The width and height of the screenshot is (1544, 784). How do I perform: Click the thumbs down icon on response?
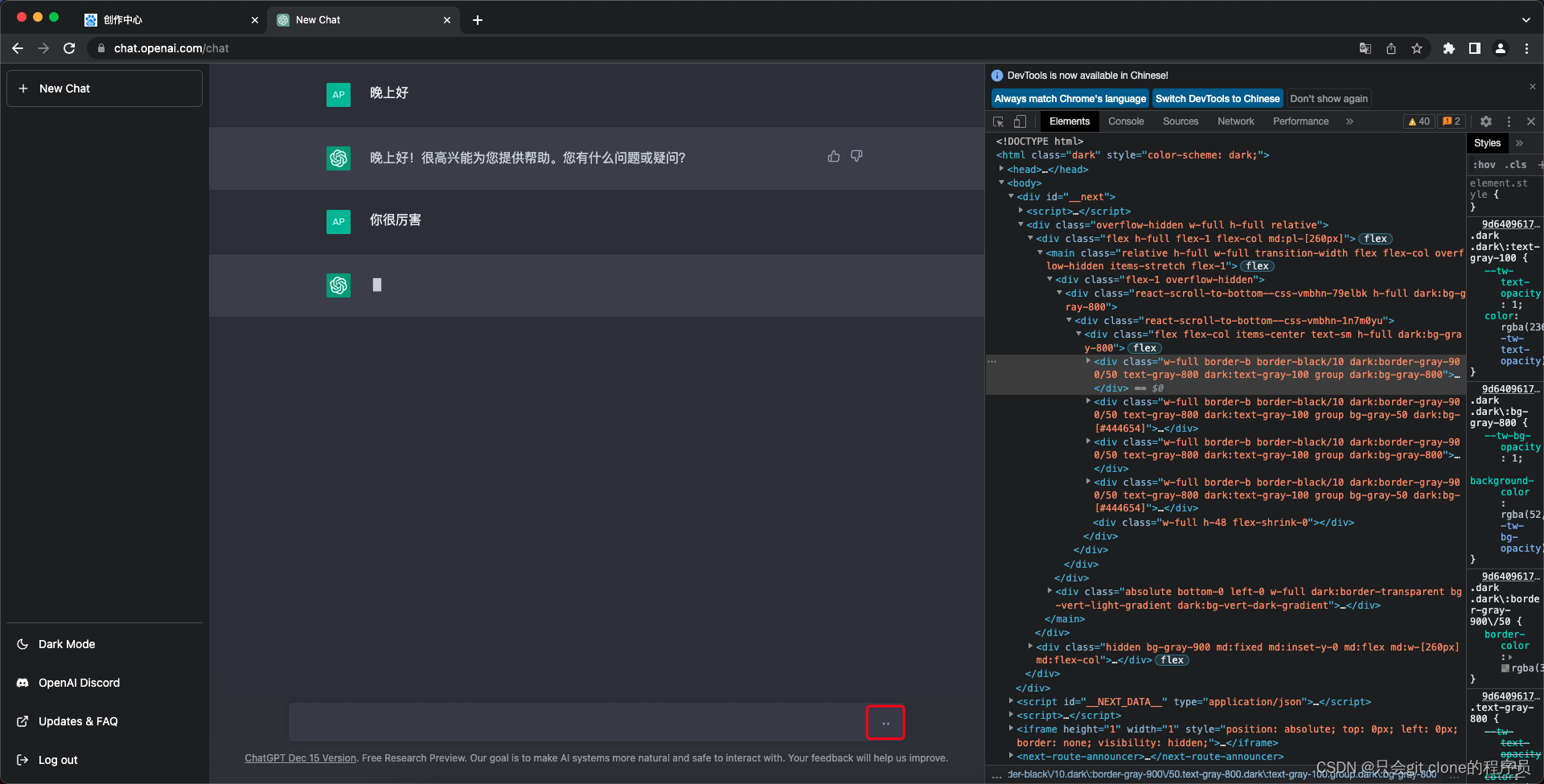pos(856,156)
